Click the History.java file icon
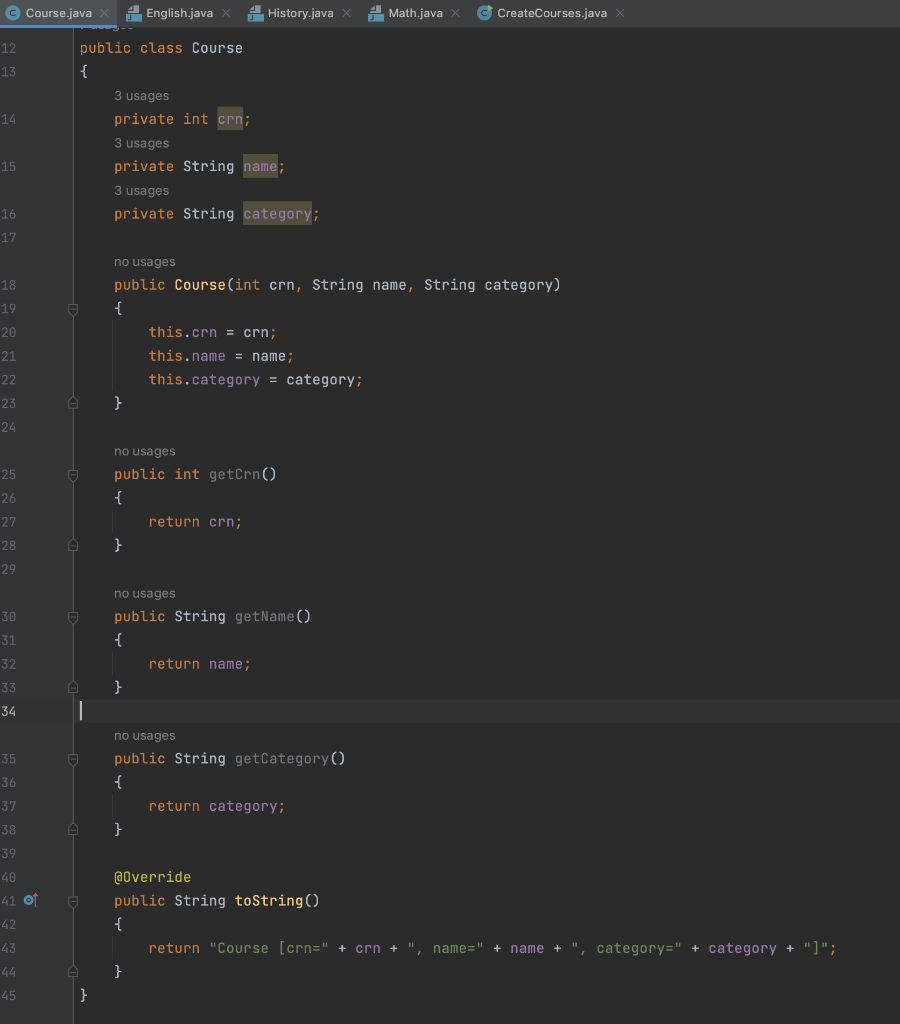The width and height of the screenshot is (900, 1024). [255, 13]
